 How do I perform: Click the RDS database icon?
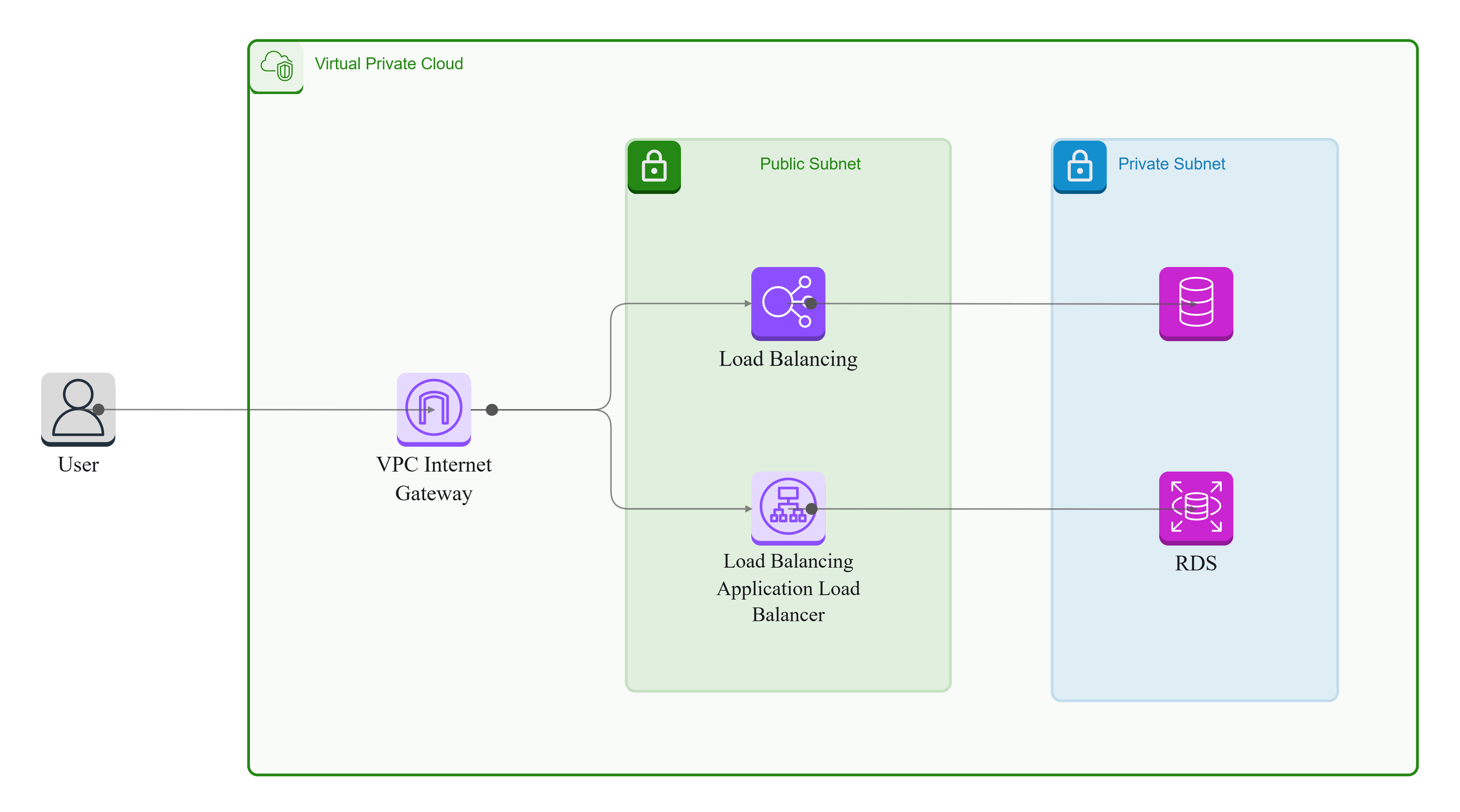pos(1196,508)
